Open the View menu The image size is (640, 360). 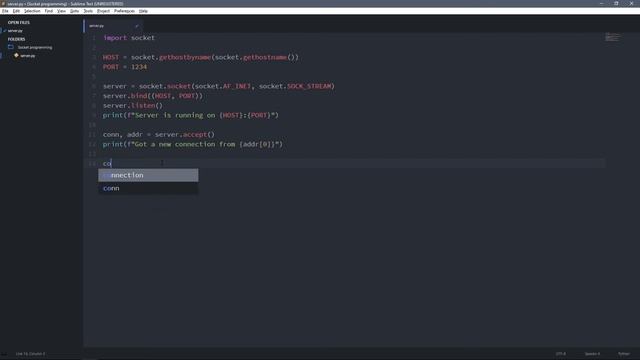[61, 11]
